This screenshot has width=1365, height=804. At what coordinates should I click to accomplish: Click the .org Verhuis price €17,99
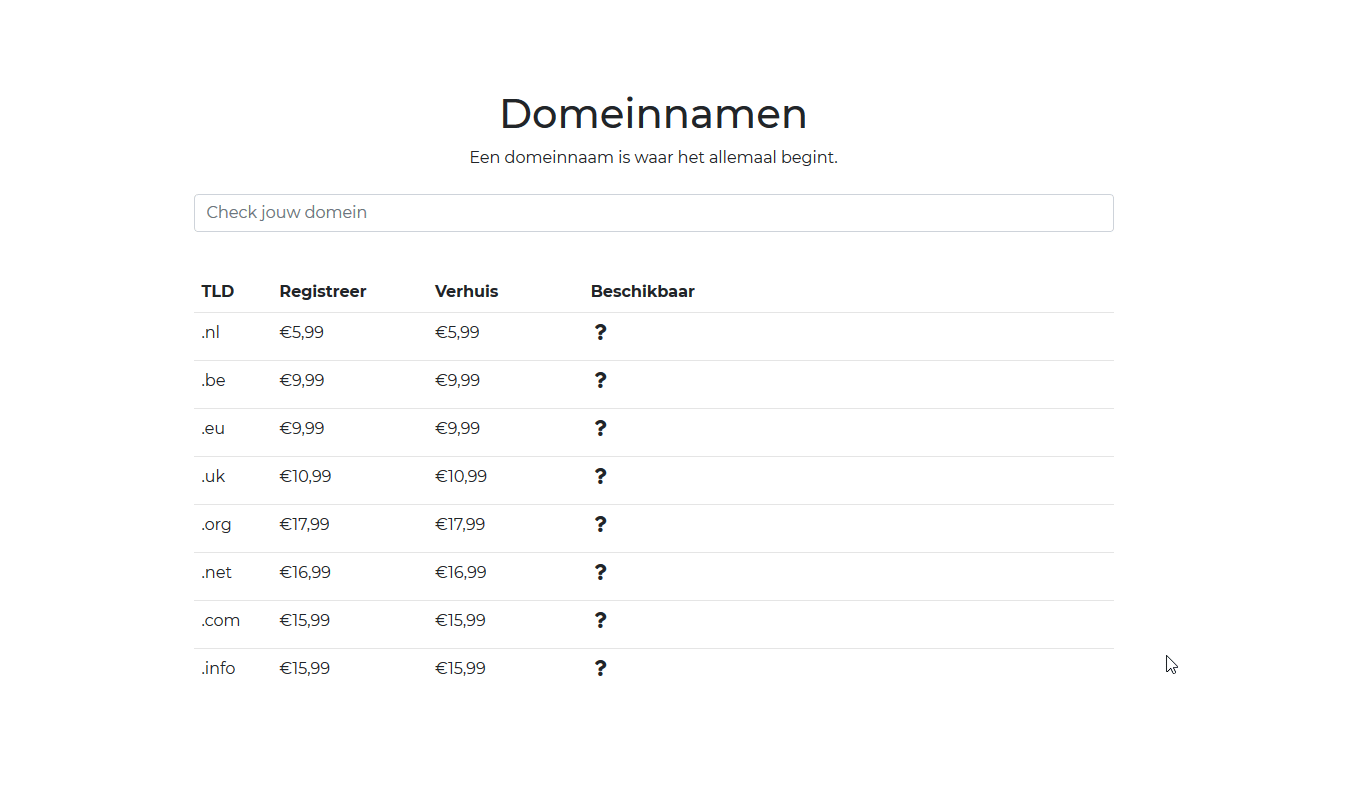[x=460, y=524]
